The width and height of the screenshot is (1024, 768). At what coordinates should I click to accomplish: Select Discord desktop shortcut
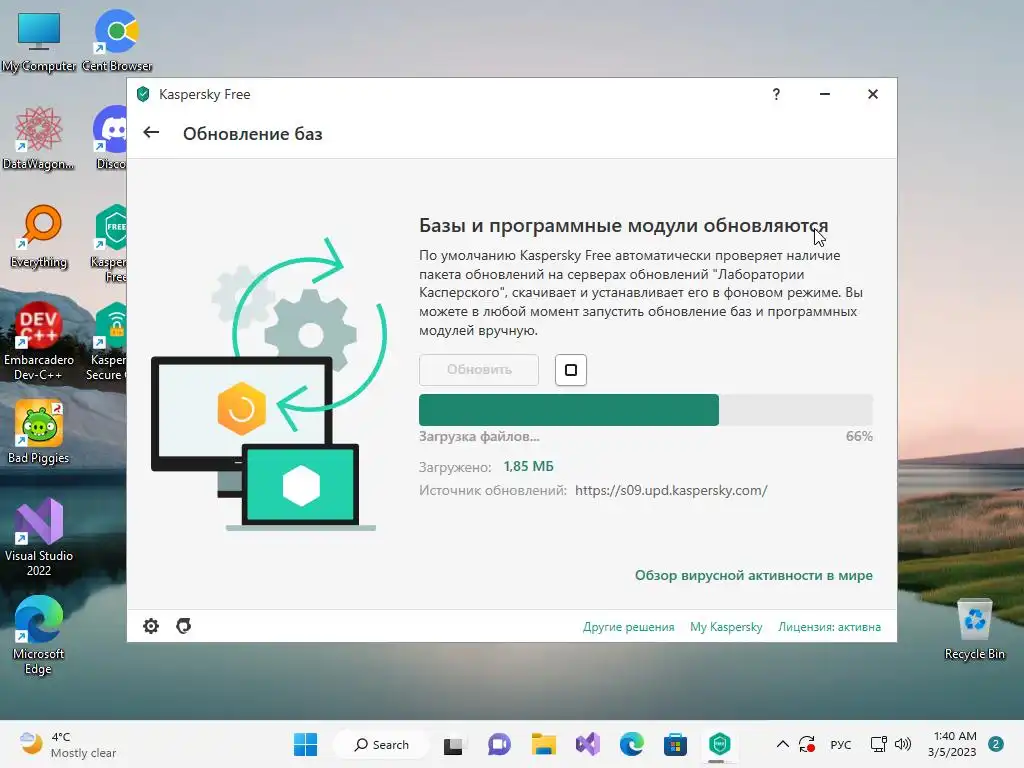coord(111,138)
